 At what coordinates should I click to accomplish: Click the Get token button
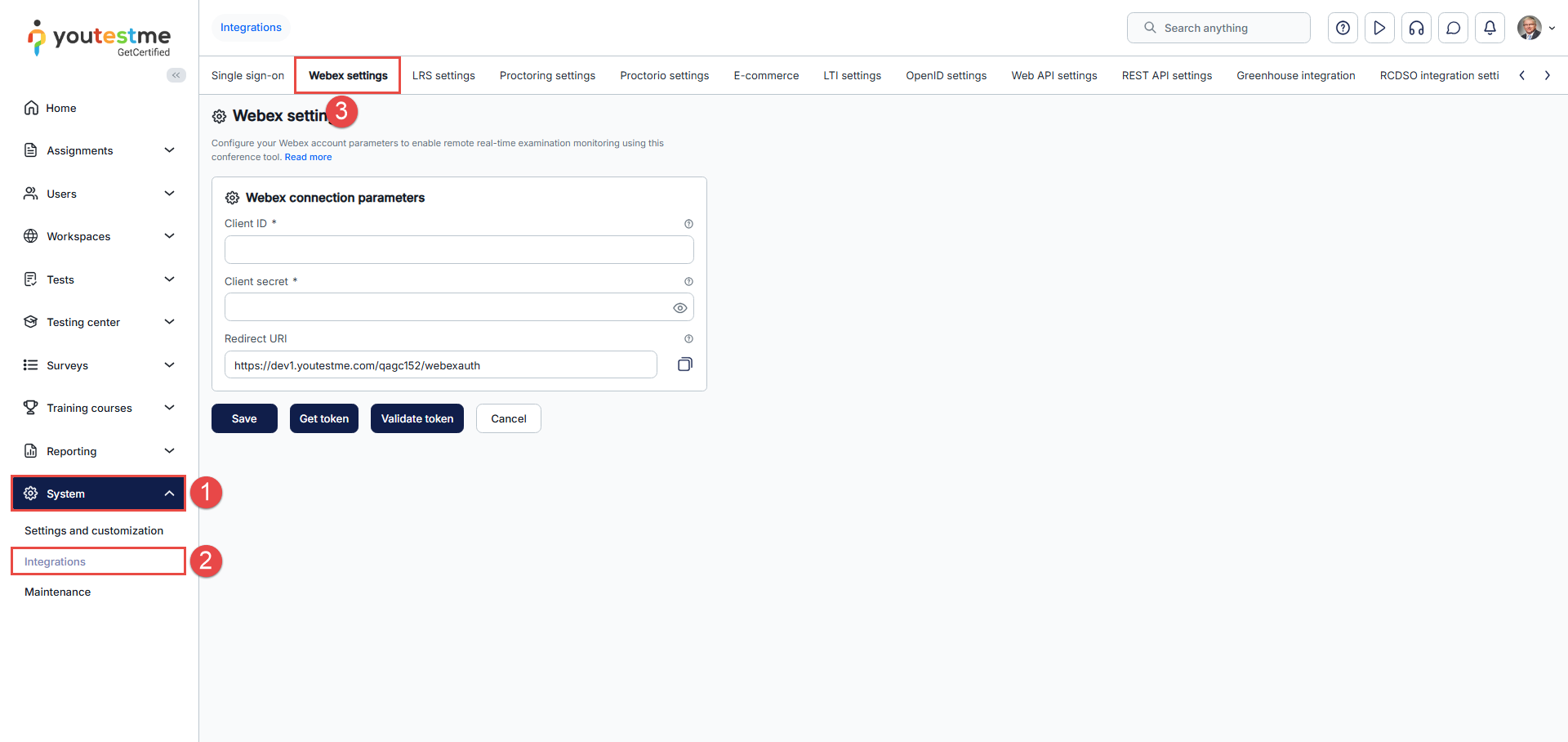(324, 418)
